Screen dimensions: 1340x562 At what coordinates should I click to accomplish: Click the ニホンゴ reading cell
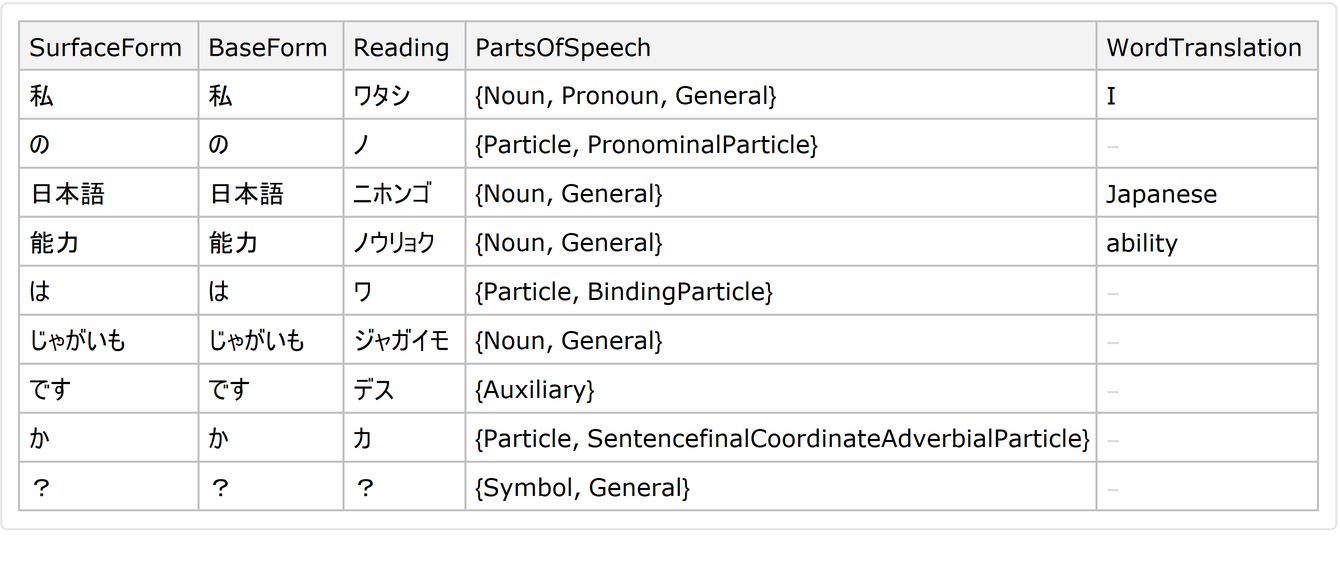click(x=392, y=194)
